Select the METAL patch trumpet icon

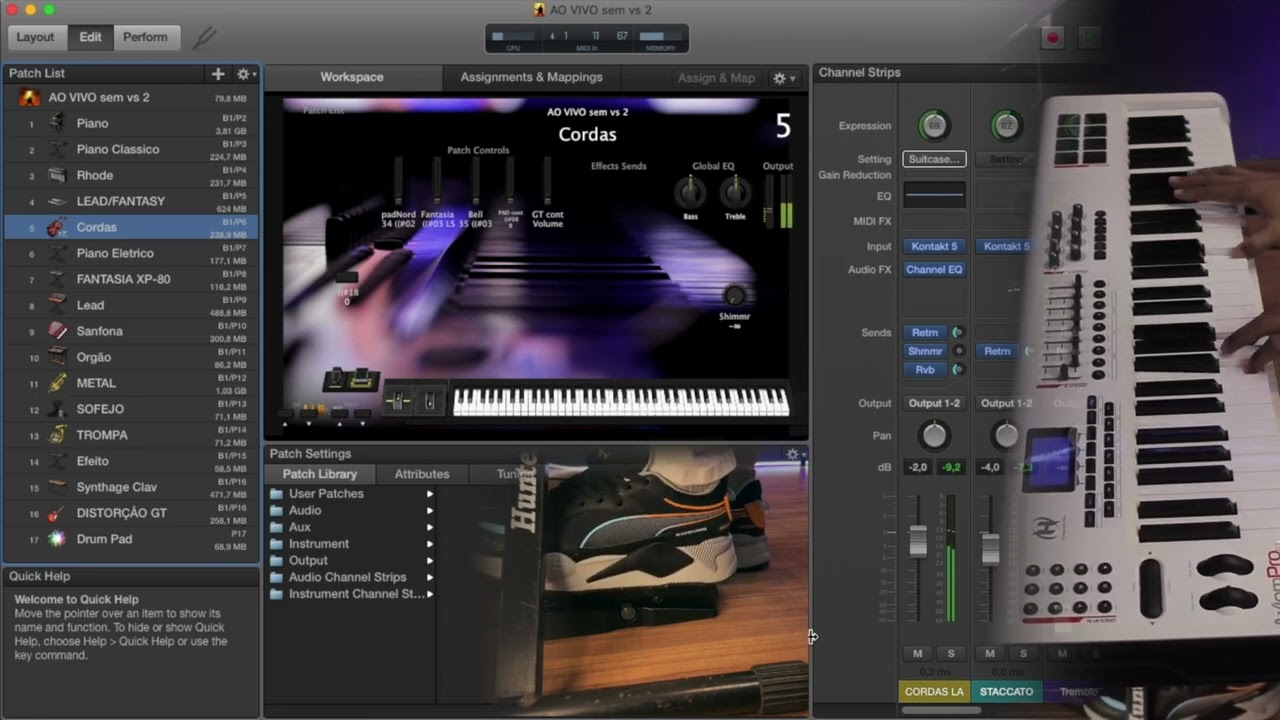click(58, 383)
